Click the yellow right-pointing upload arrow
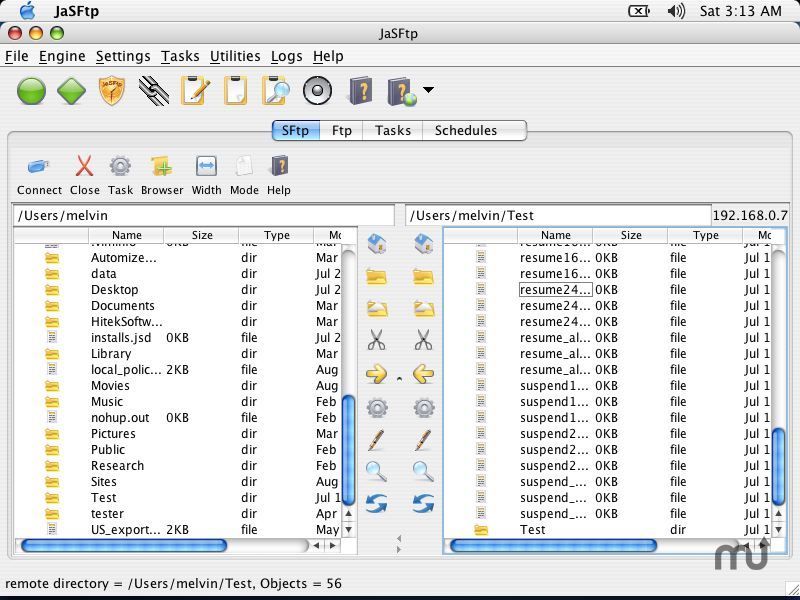The width and height of the screenshot is (800, 600). 376,375
